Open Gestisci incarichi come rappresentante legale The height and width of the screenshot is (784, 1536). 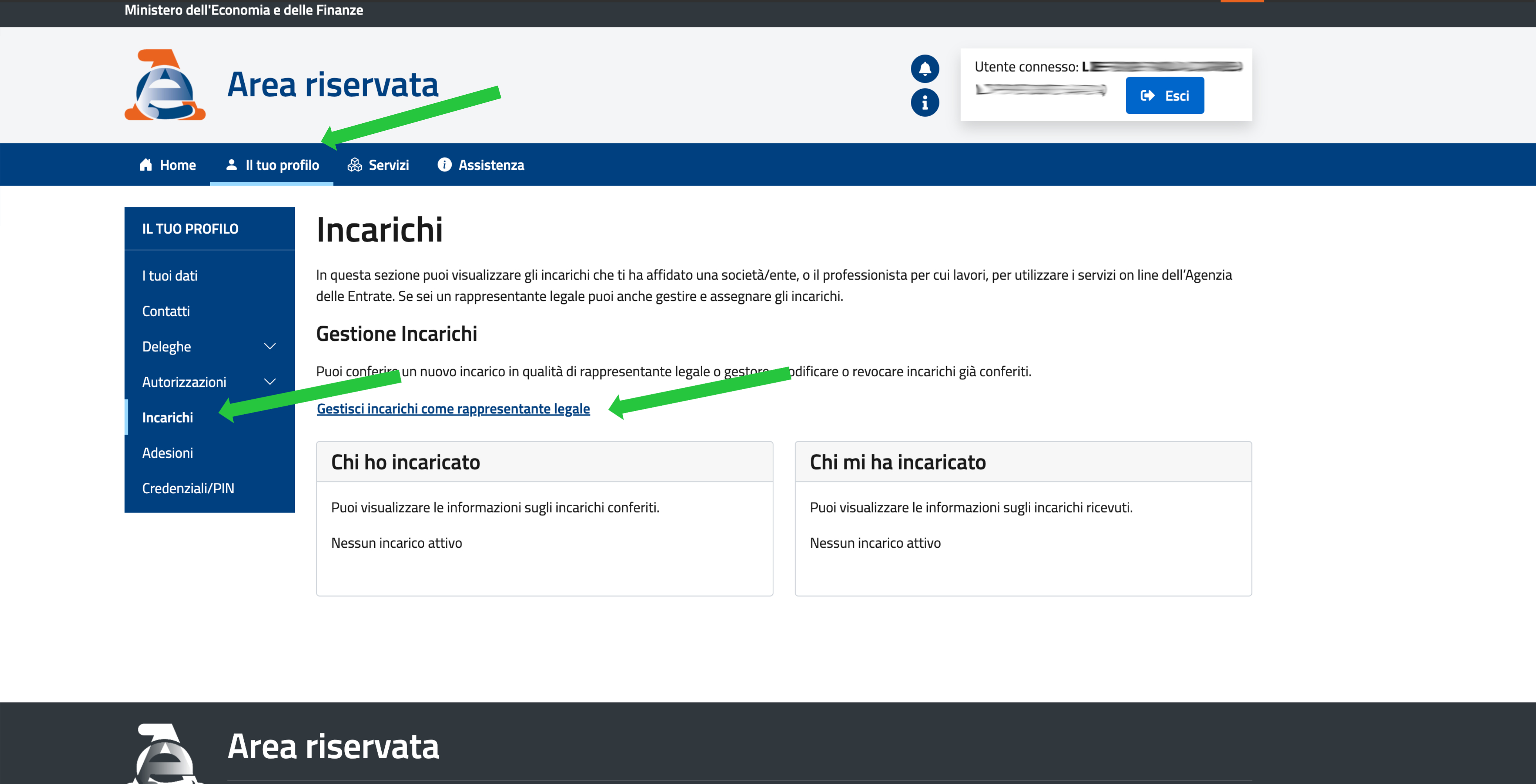(x=453, y=409)
